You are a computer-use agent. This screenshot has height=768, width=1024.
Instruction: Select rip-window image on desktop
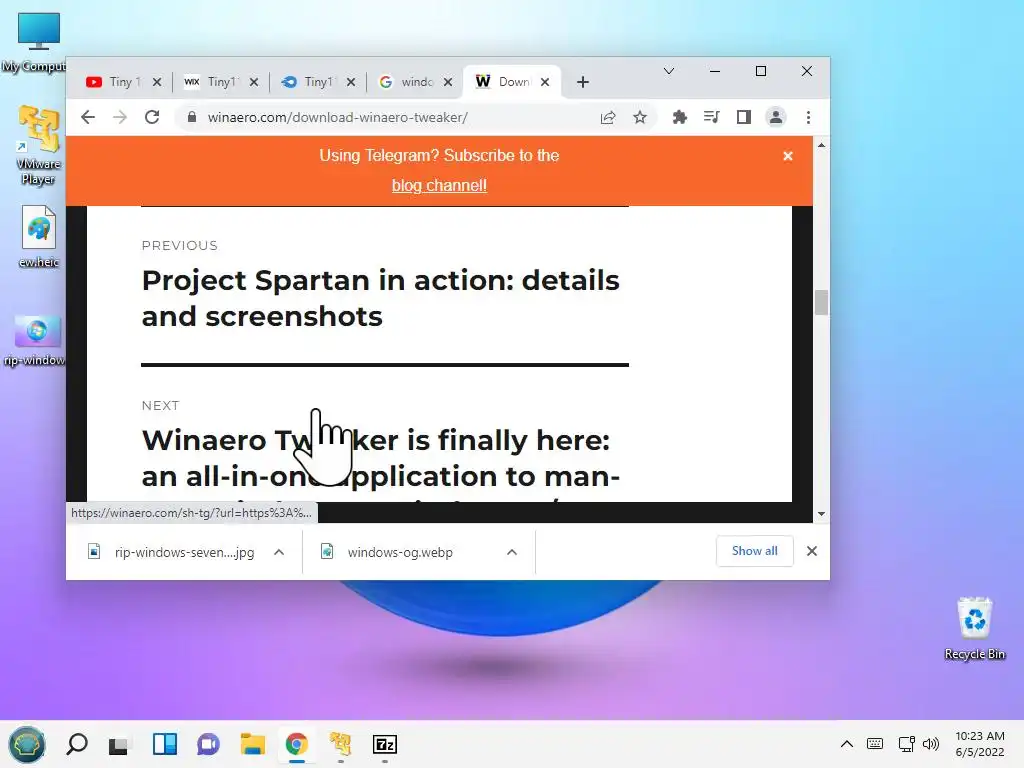coord(36,340)
